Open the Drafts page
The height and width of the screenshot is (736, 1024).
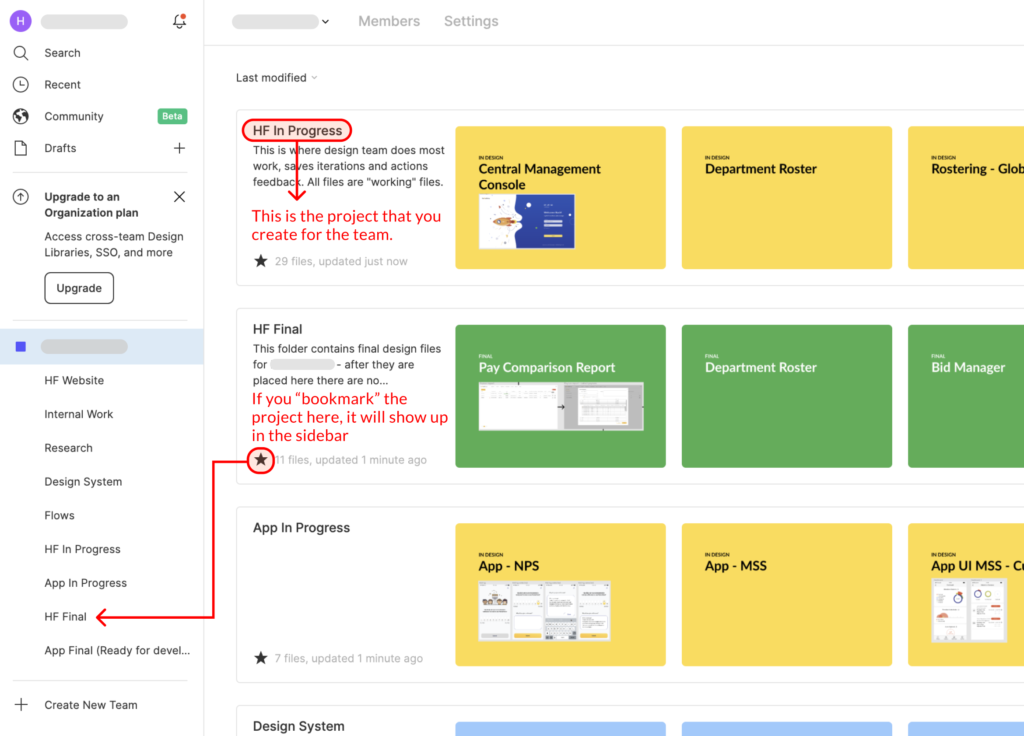click(59, 148)
